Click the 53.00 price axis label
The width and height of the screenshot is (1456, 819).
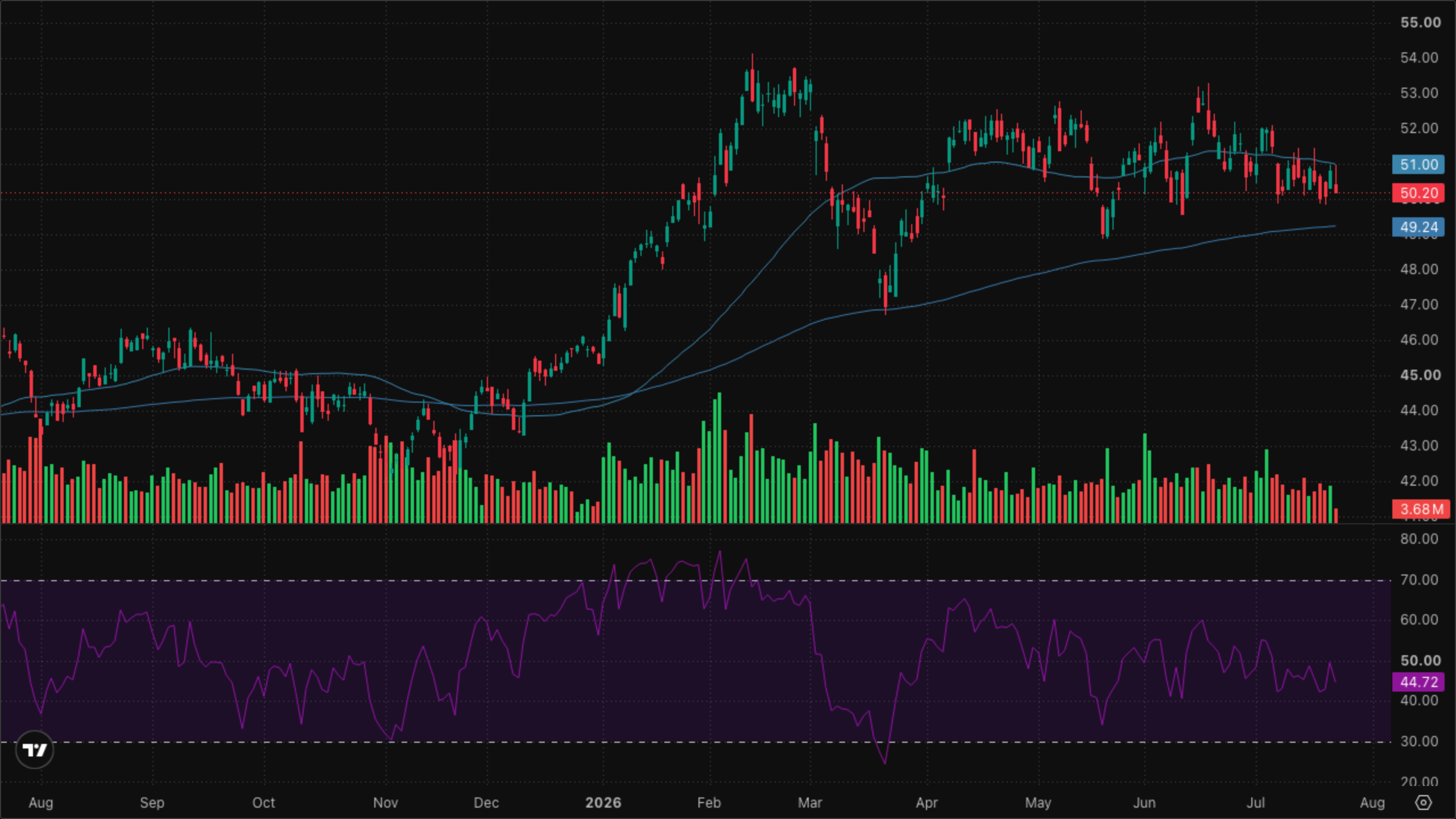pyautogui.click(x=1419, y=93)
